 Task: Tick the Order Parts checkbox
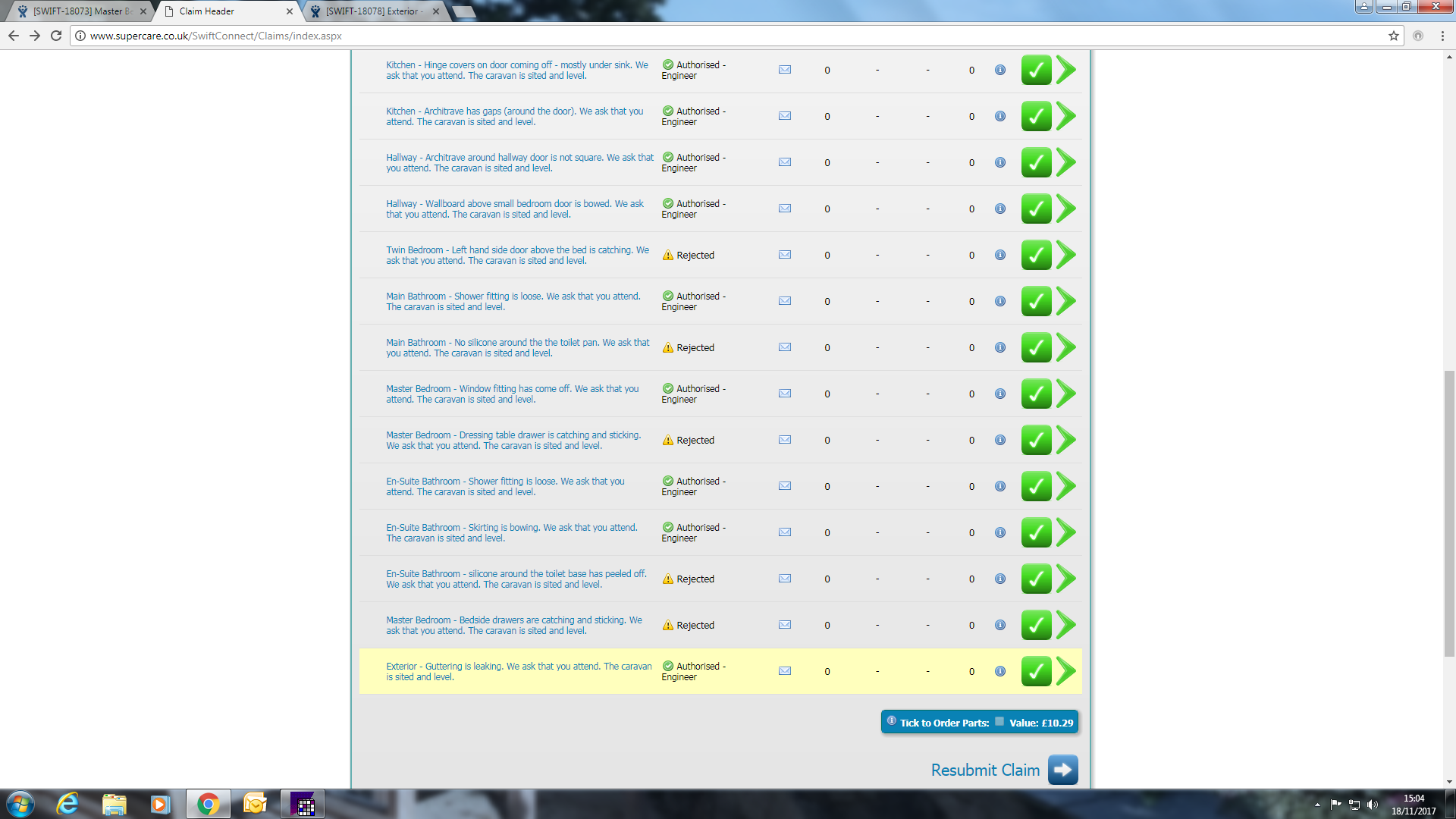999,722
